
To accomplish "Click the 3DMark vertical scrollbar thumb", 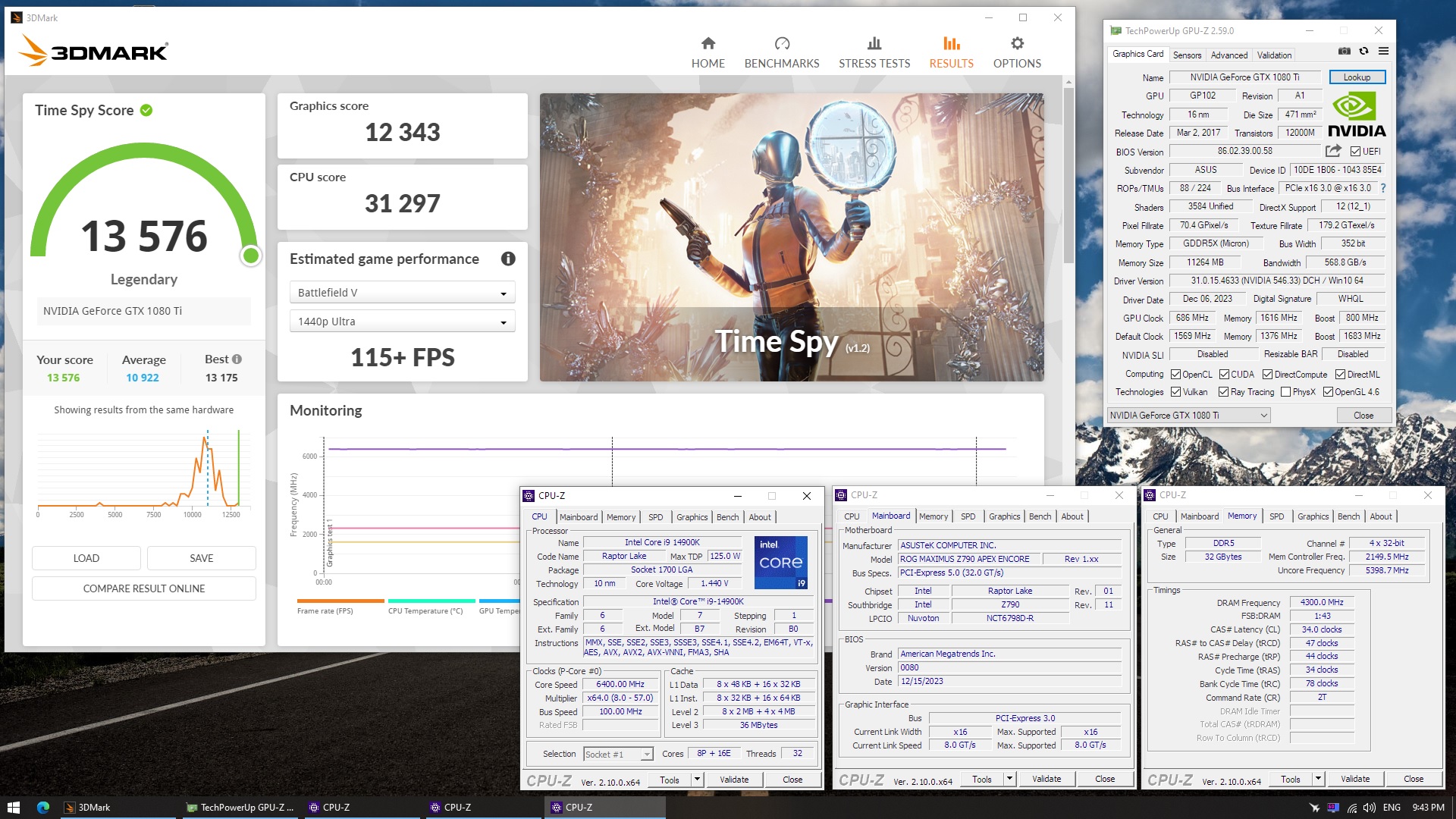I will click(1068, 174).
